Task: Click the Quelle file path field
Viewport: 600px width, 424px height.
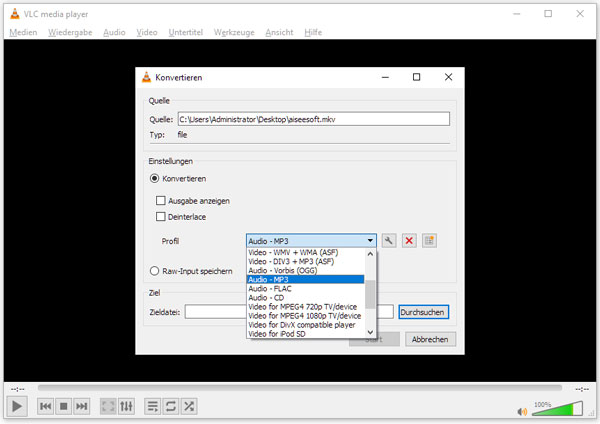Action: (x=314, y=119)
